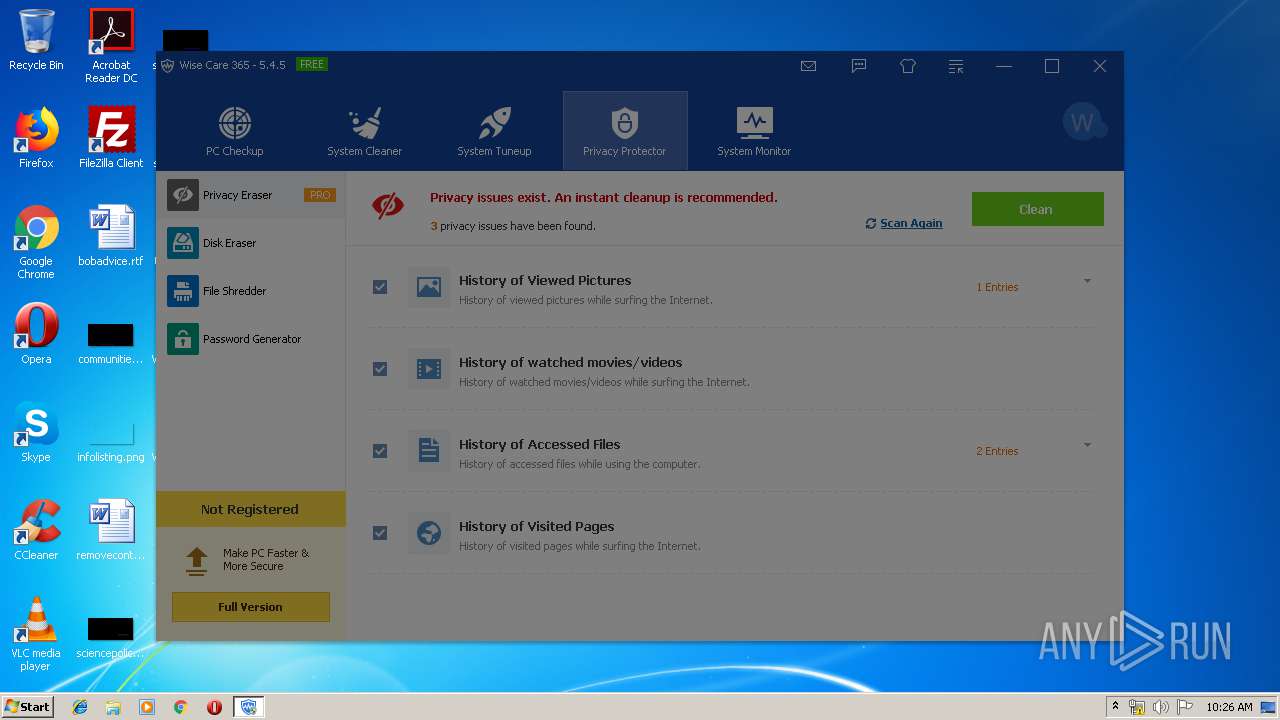
Task: Open the System Tuneup tab
Action: 494,131
